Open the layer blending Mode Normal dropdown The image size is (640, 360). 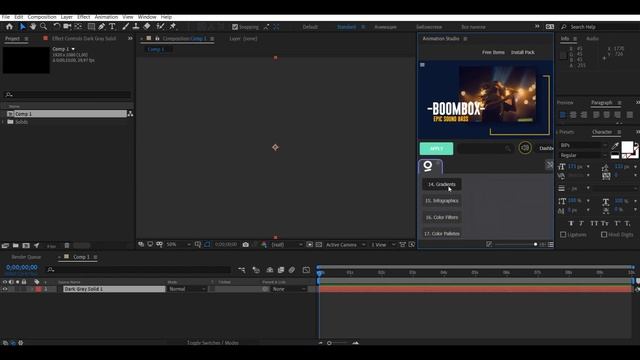187,289
